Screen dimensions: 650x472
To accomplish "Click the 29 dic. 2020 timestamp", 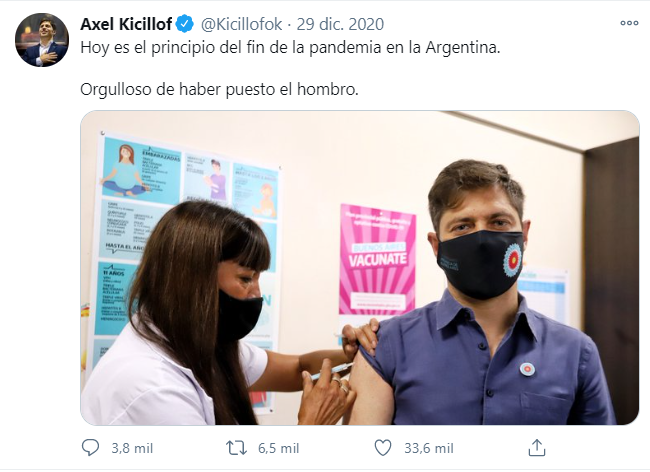I will [340, 24].
